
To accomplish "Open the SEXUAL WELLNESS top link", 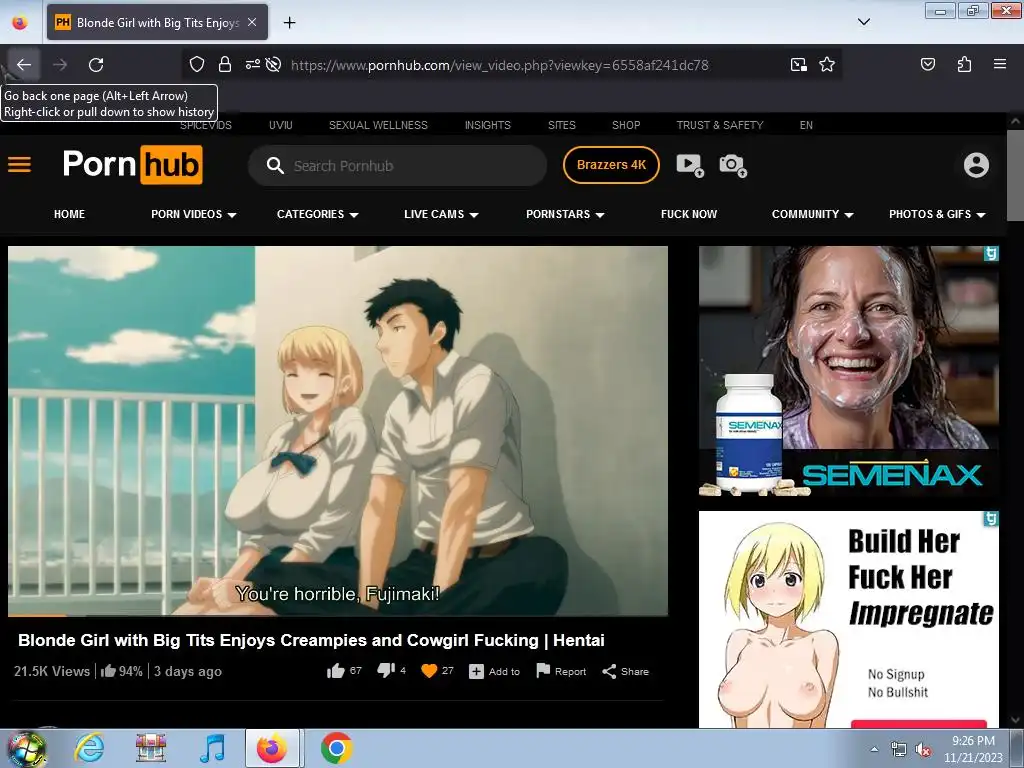I will (378, 125).
